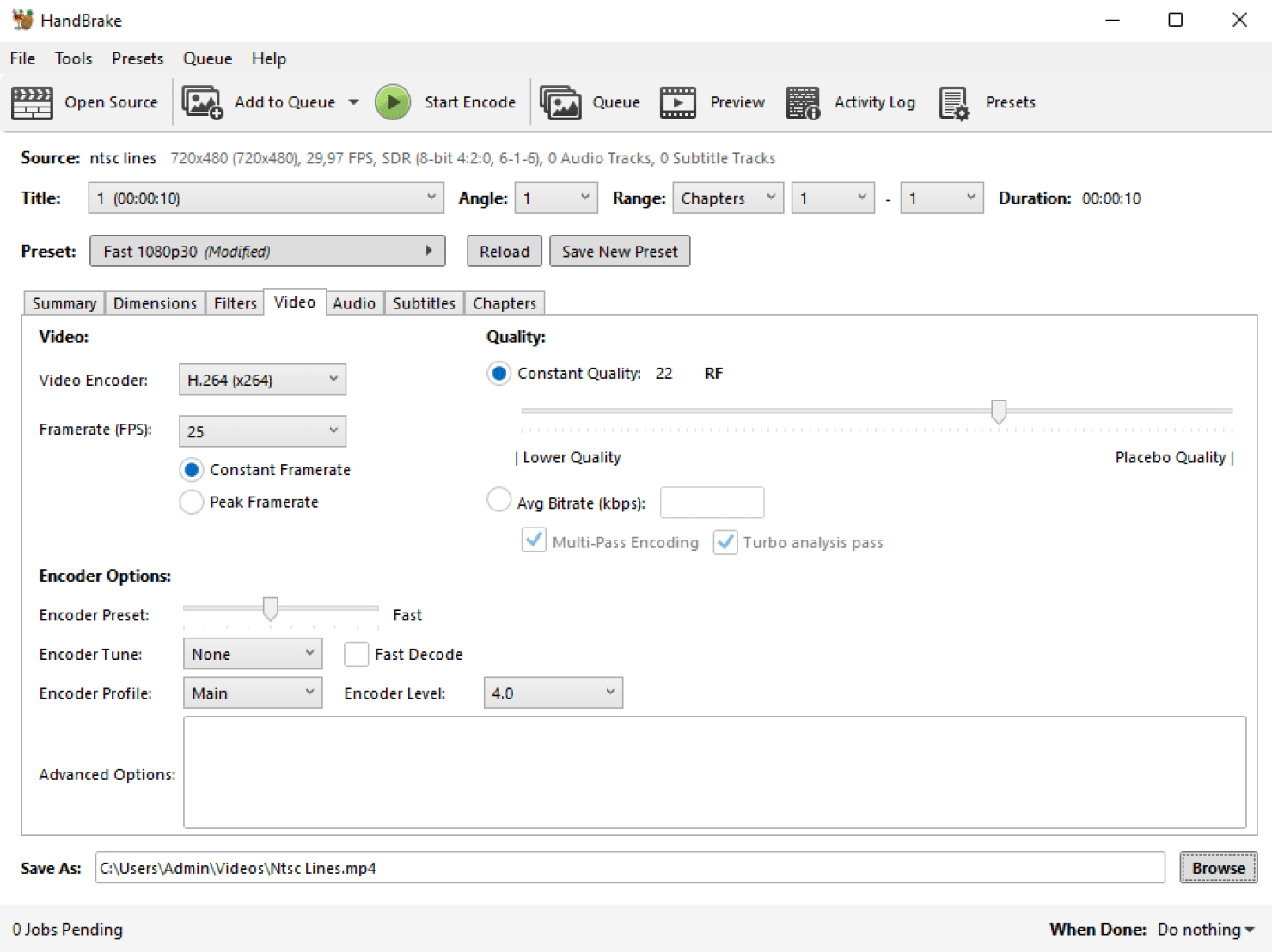This screenshot has width=1272, height=952.
Task: Open the Video Encoder dropdown
Action: [x=262, y=380]
